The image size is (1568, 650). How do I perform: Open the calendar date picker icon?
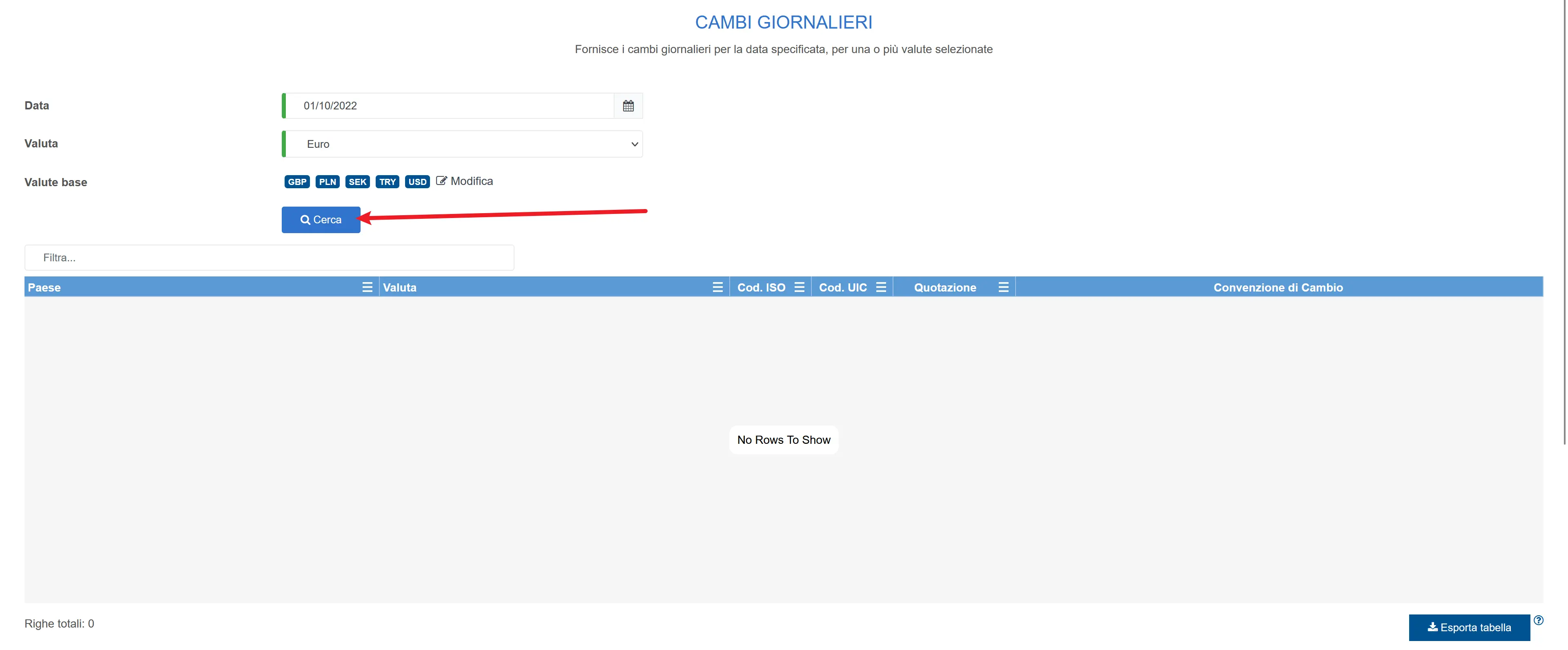[628, 106]
